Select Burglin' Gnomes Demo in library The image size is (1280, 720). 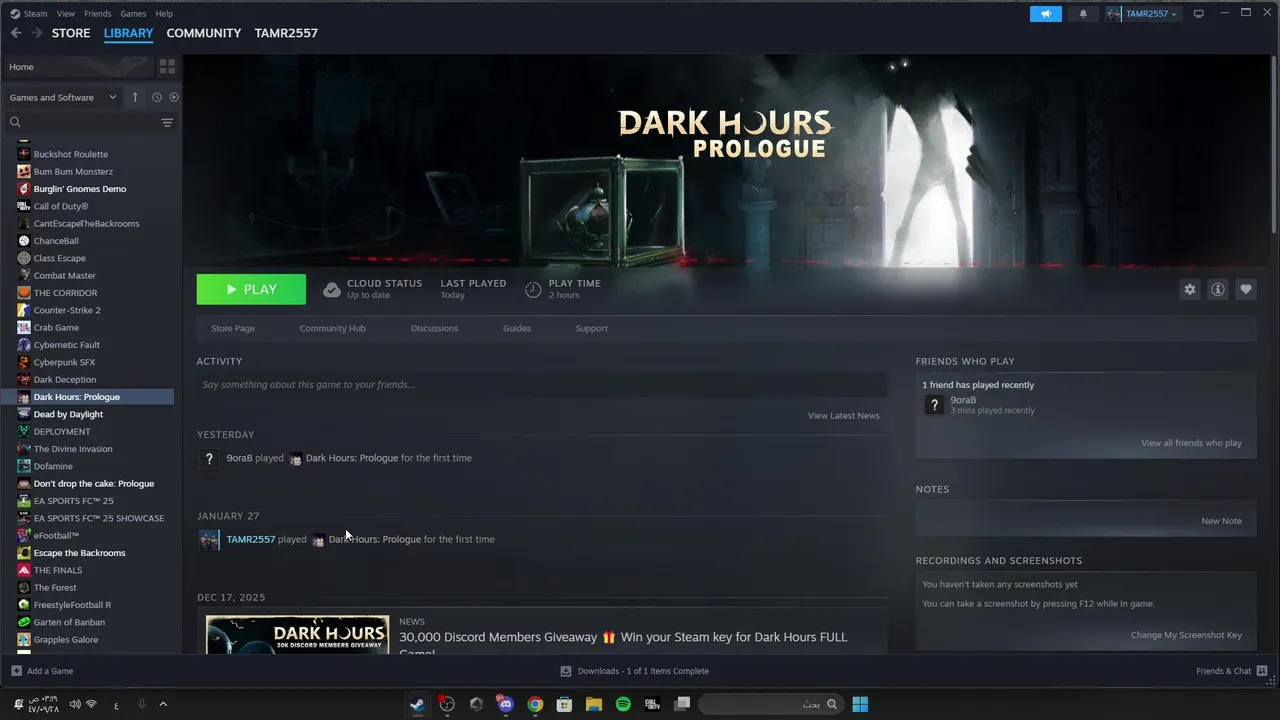[x=80, y=189]
